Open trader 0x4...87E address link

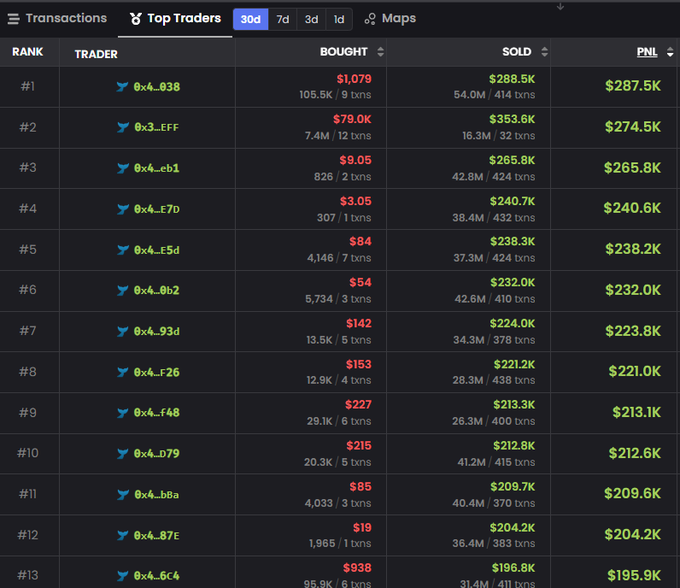pyautogui.click(x=157, y=536)
